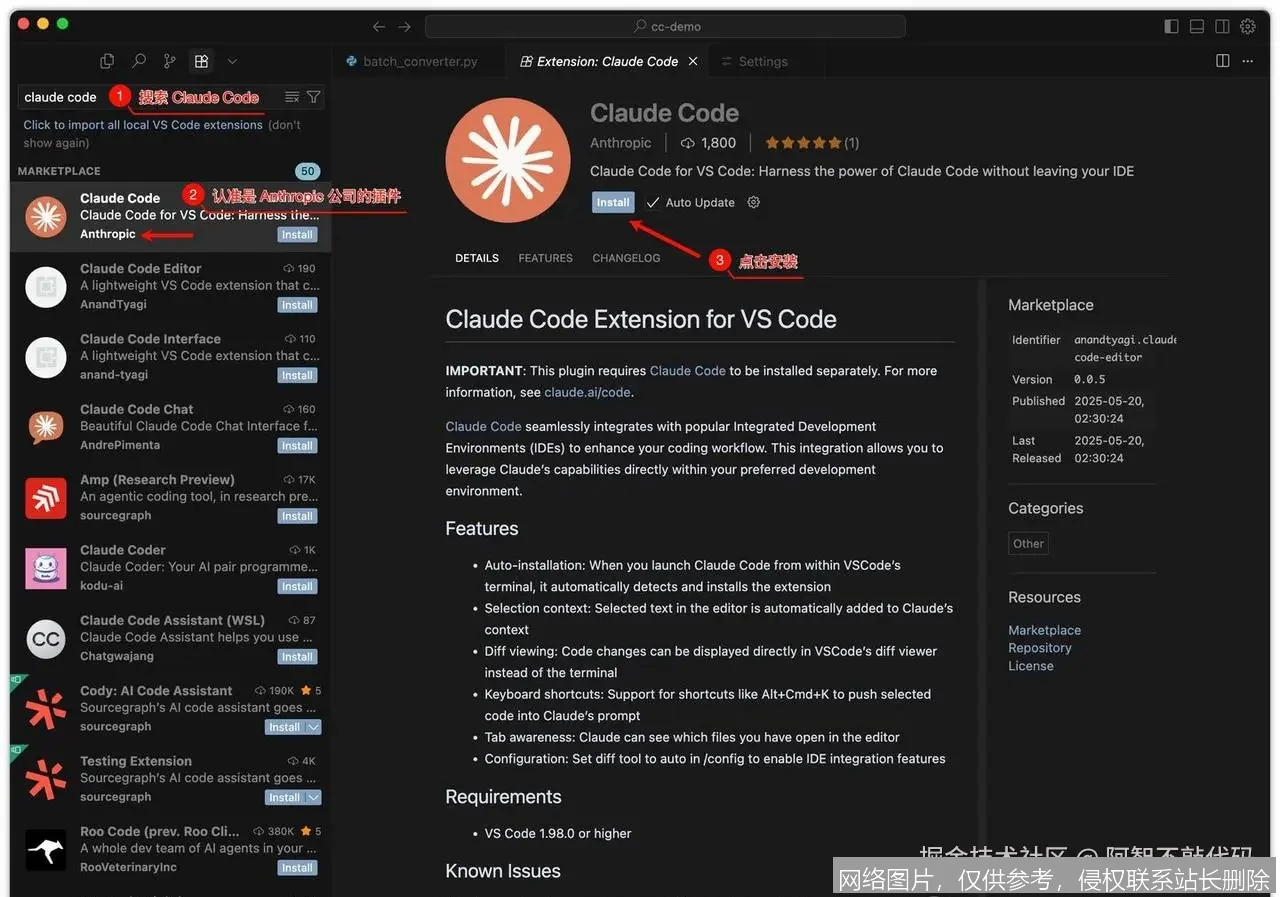
Task: Toggle the secondary side bar button
Action: pyautogui.click(x=1222, y=26)
